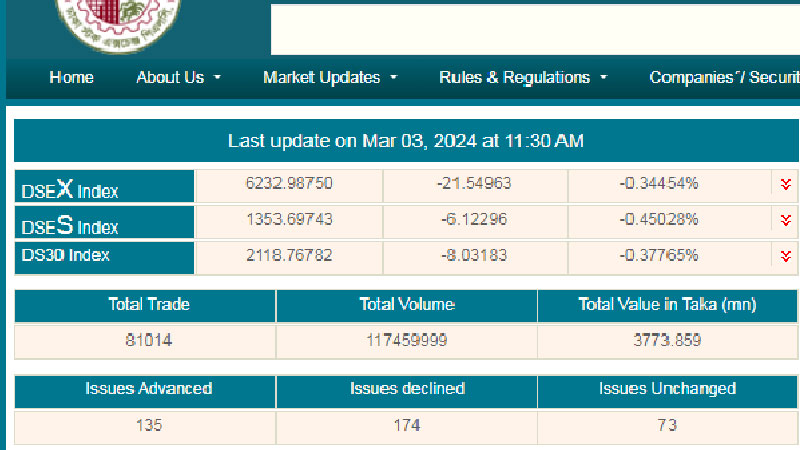The width and height of the screenshot is (800, 450).
Task: Open the Rules & Regulations dropdown
Action: 523,78
